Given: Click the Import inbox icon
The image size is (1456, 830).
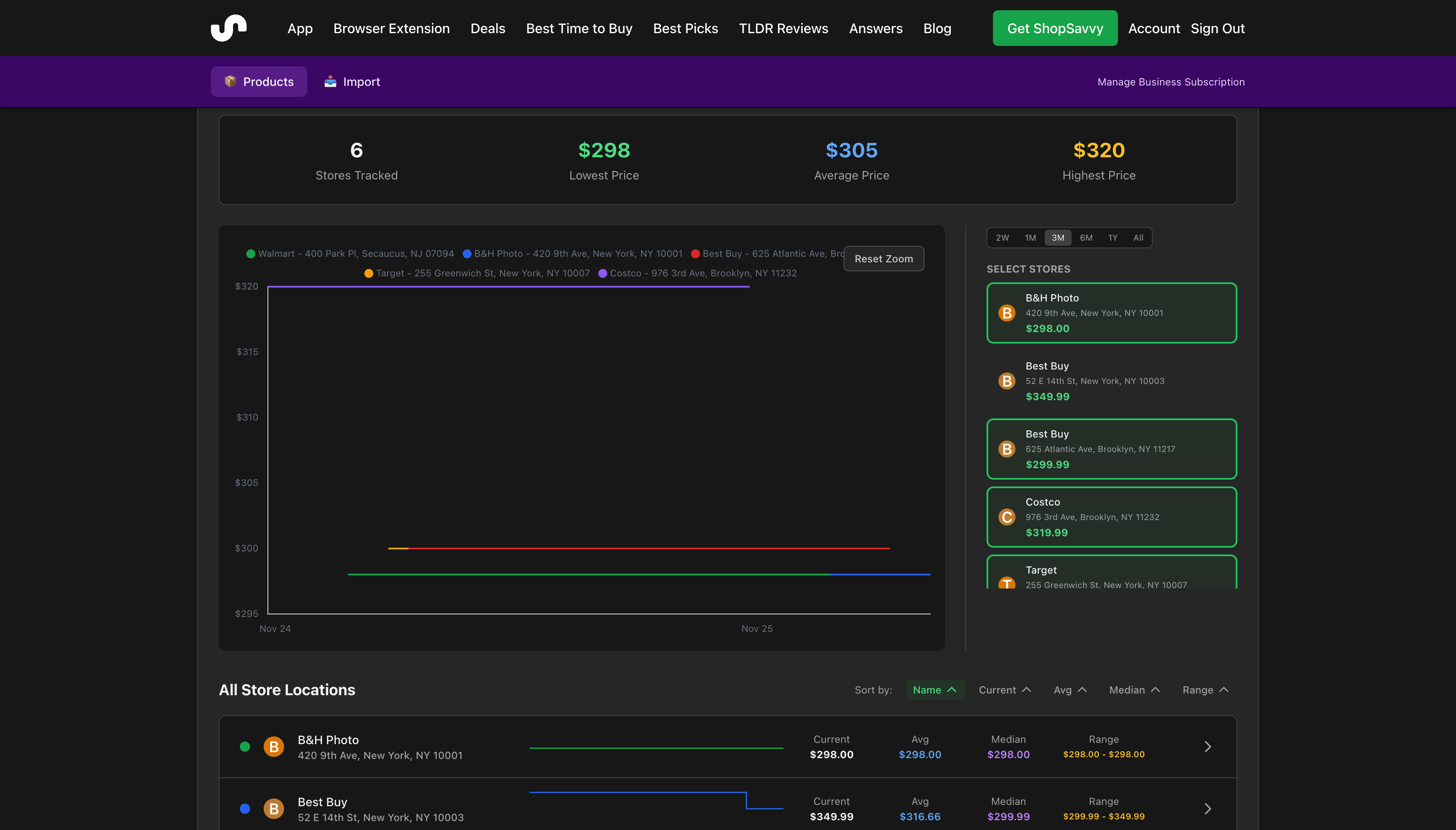Looking at the screenshot, I should click(x=330, y=81).
